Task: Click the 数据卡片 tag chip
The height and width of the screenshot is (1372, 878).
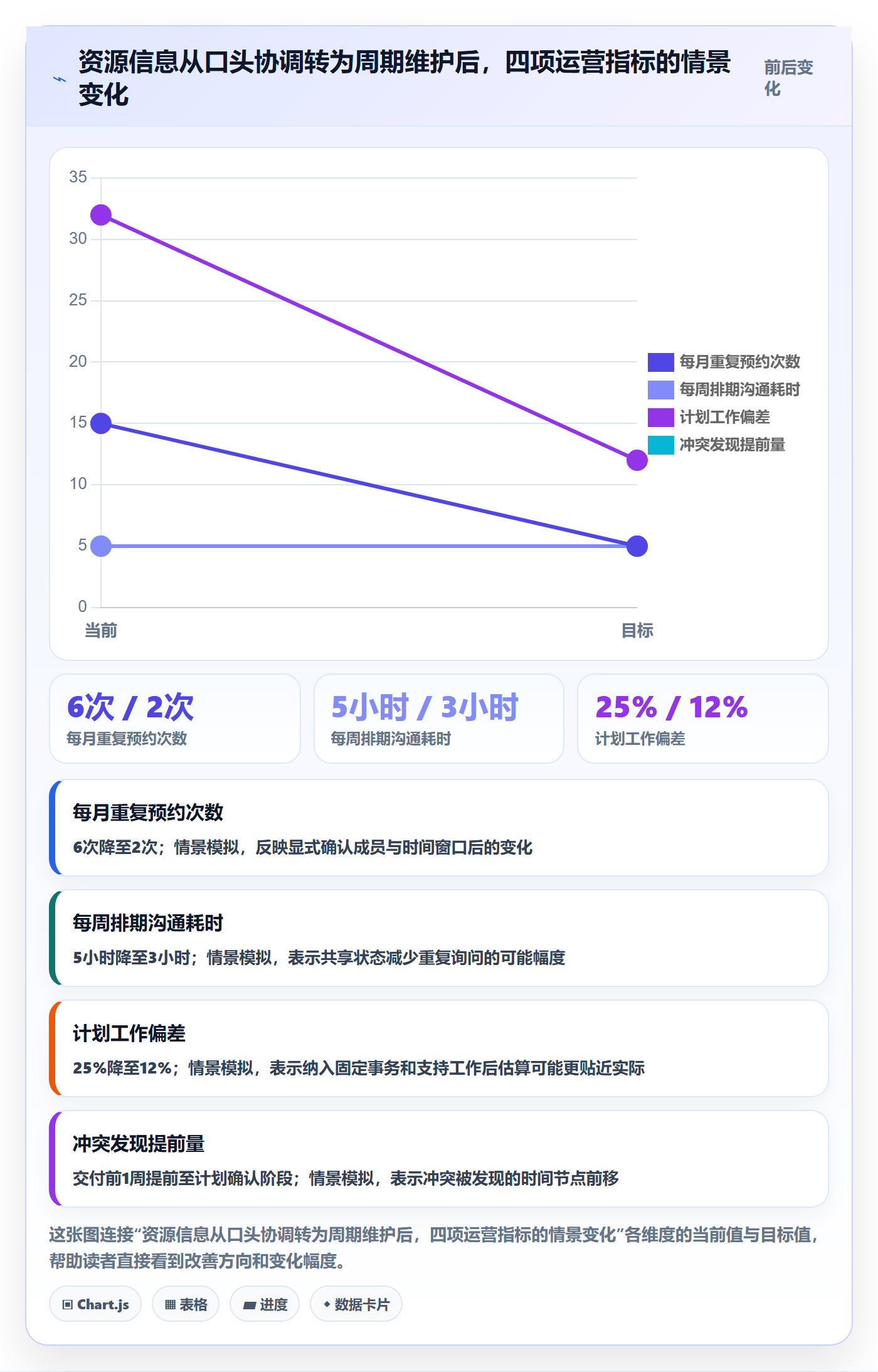Action: pyautogui.click(x=356, y=1304)
